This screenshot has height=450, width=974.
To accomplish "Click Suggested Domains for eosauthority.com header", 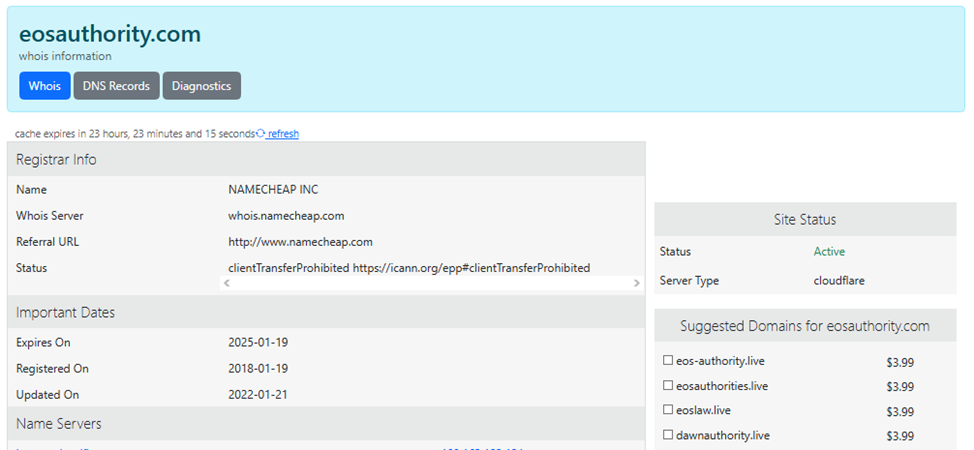I will [805, 326].
